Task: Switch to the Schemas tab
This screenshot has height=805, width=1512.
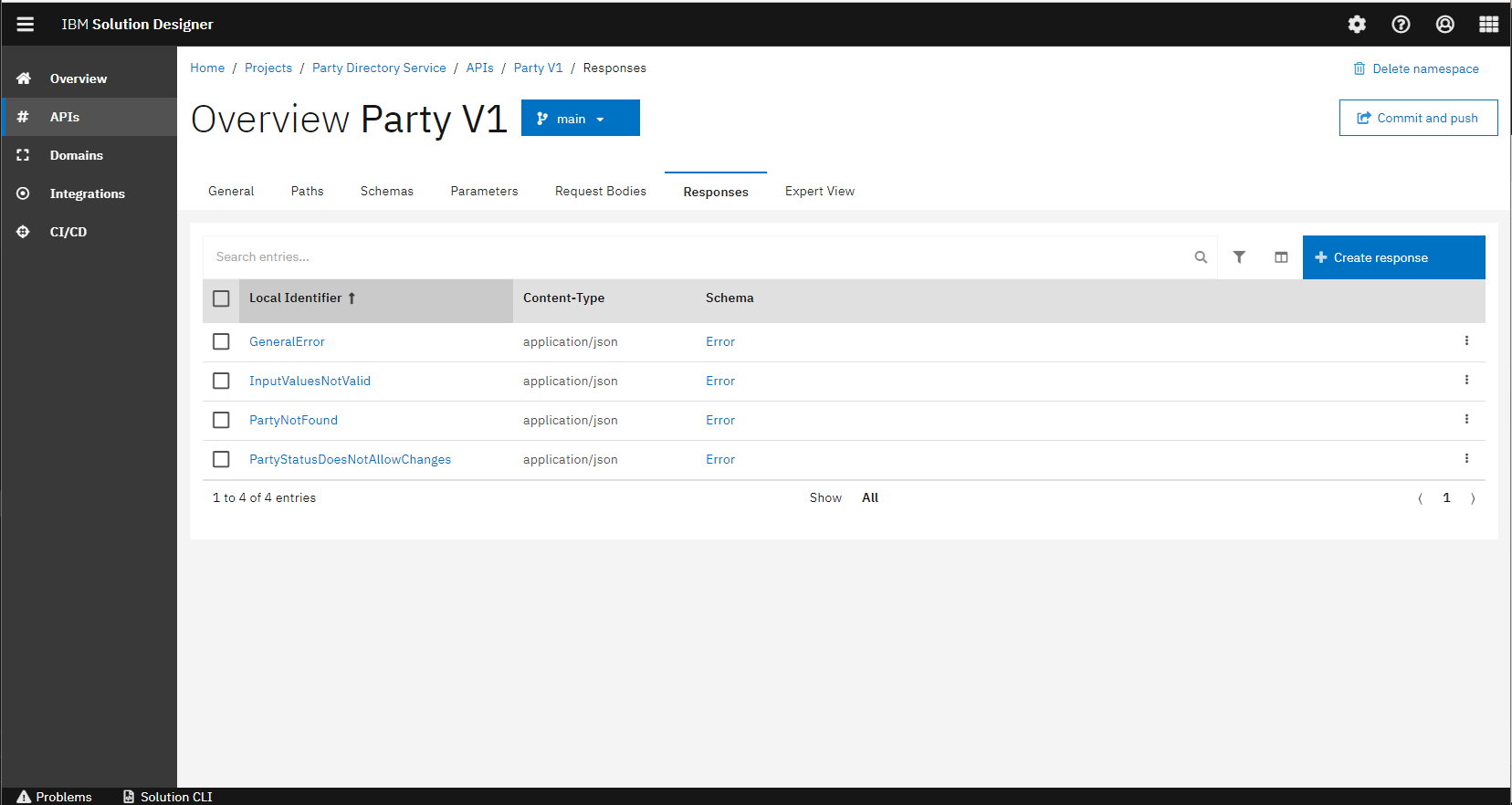Action: (386, 192)
